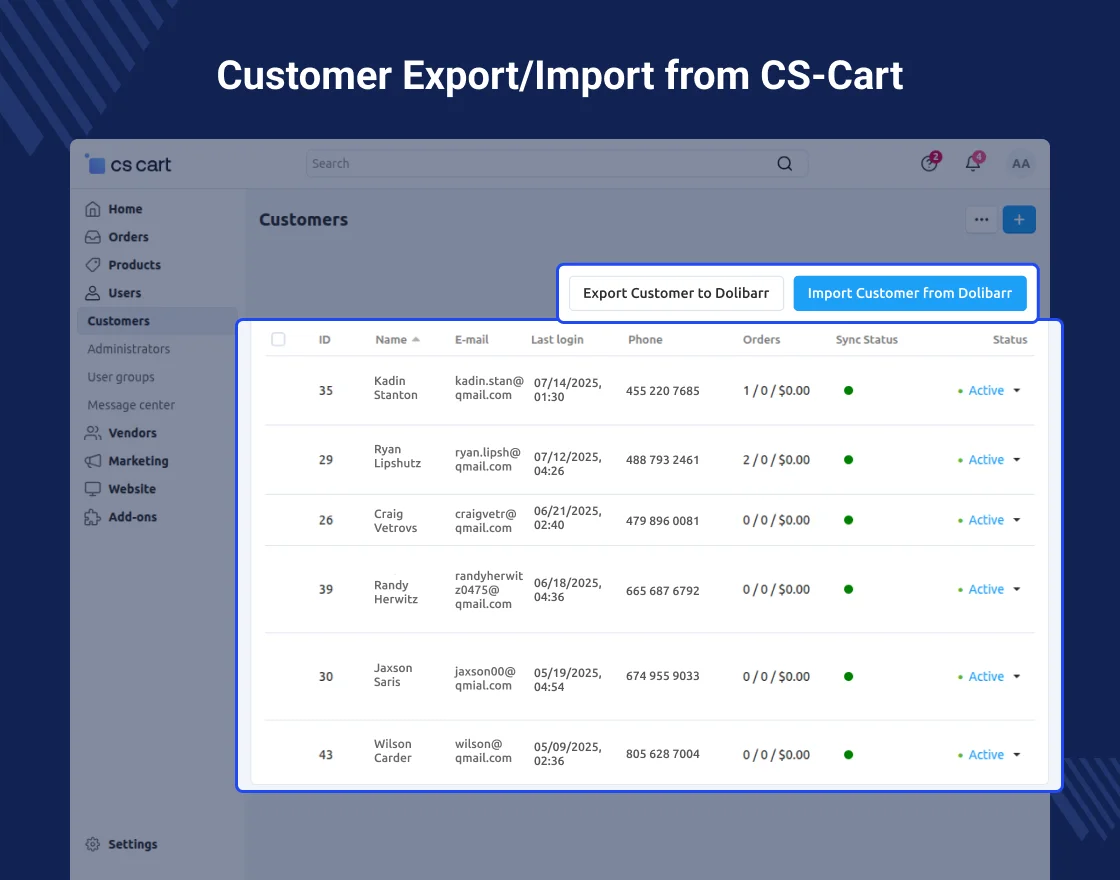Open the AA user avatar menu
Viewport: 1120px width, 880px height.
coord(1021,164)
